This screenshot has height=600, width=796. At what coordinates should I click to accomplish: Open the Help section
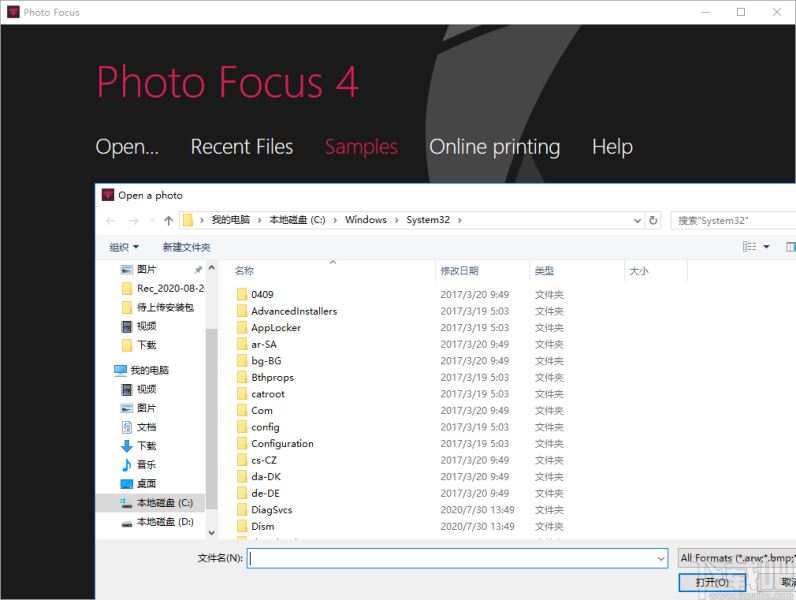coord(612,147)
